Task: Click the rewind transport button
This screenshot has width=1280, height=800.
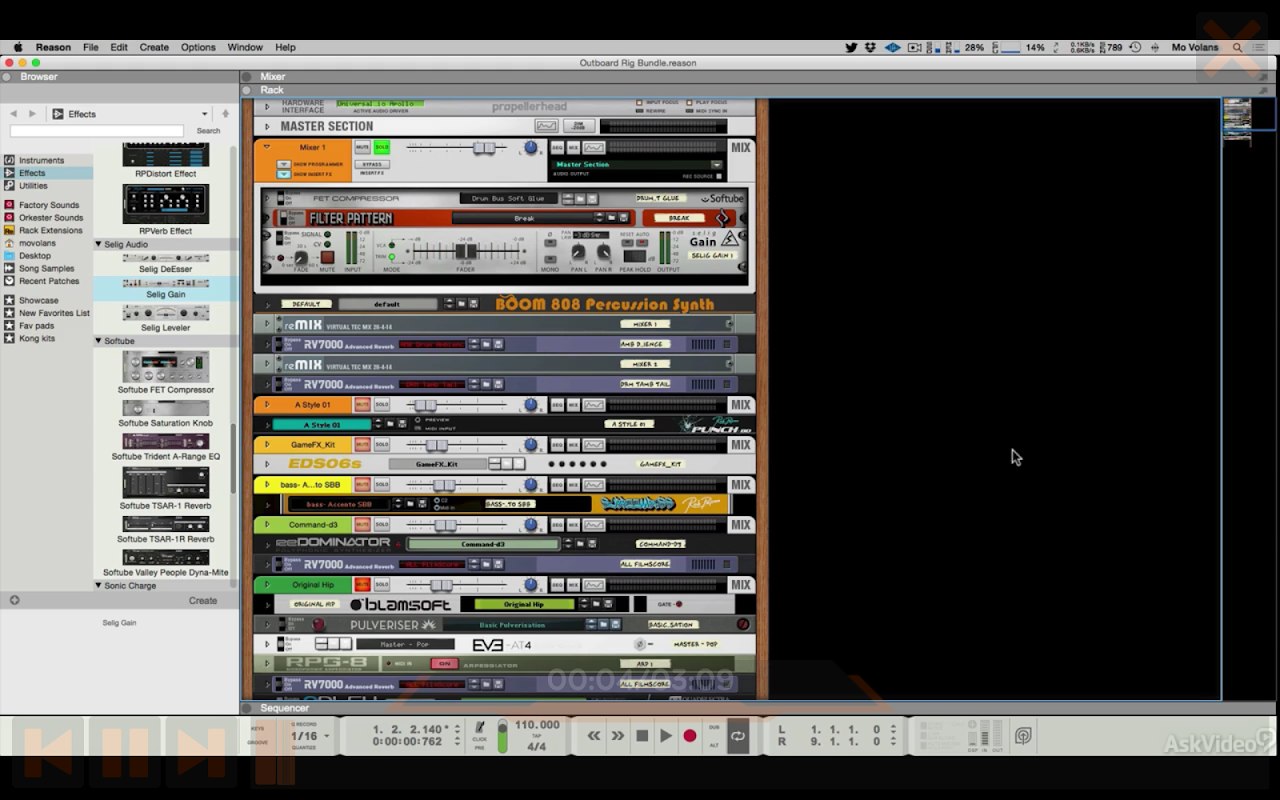Action: click(594, 736)
